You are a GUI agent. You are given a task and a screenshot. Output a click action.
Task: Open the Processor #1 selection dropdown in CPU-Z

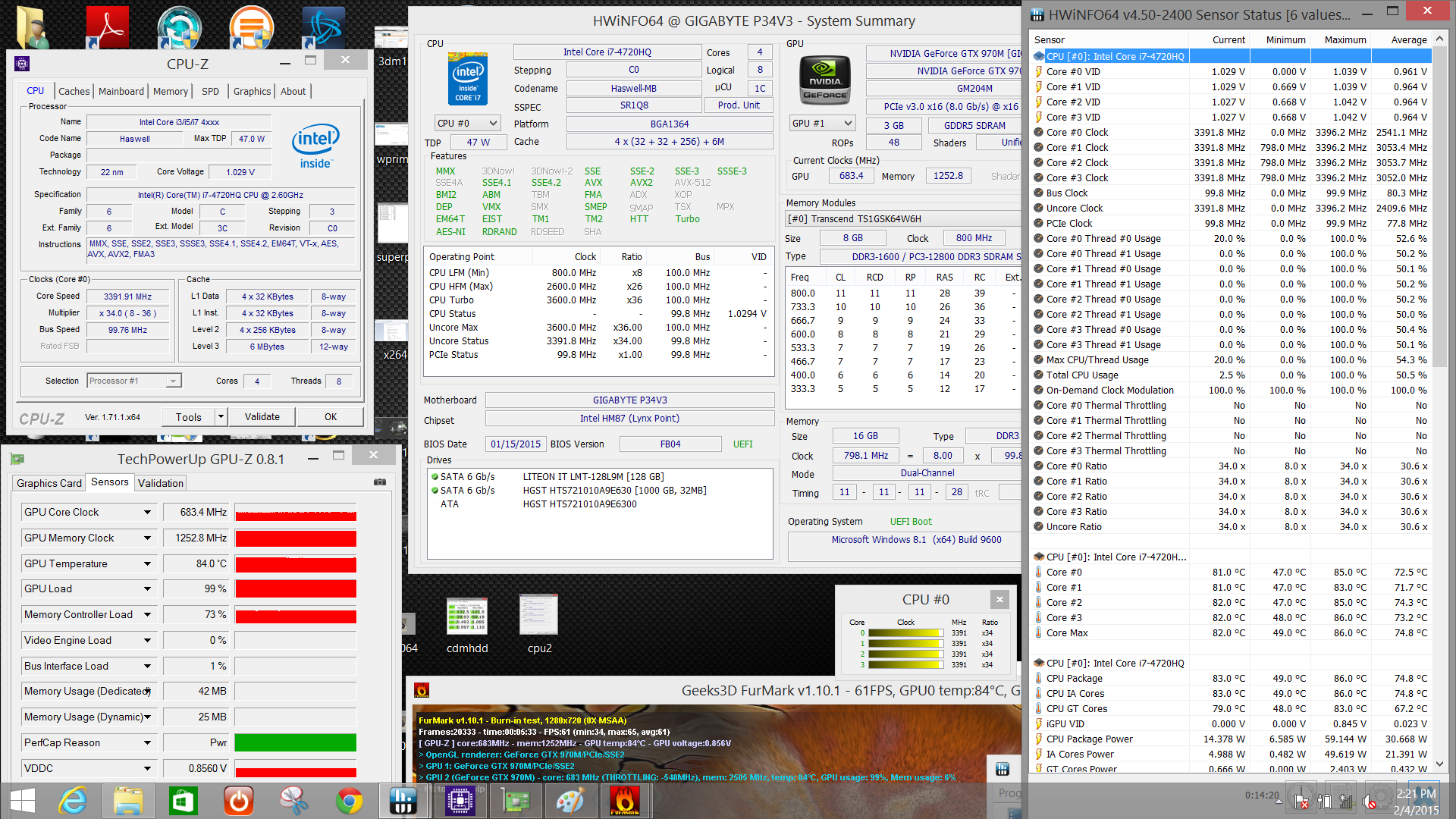134,381
